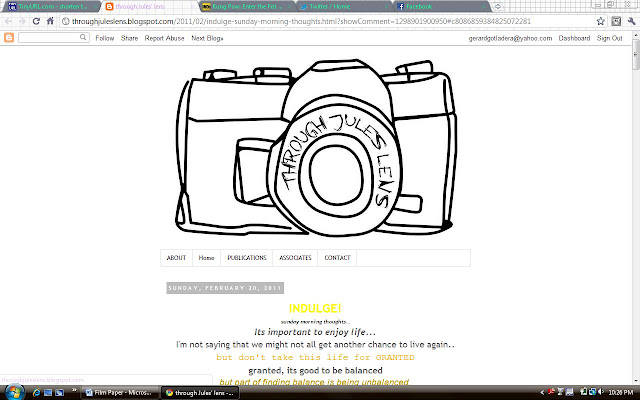Image resolution: width=640 pixels, height=400 pixels.
Task: Expand the quick launch overflow chevron
Action: click(x=74, y=391)
